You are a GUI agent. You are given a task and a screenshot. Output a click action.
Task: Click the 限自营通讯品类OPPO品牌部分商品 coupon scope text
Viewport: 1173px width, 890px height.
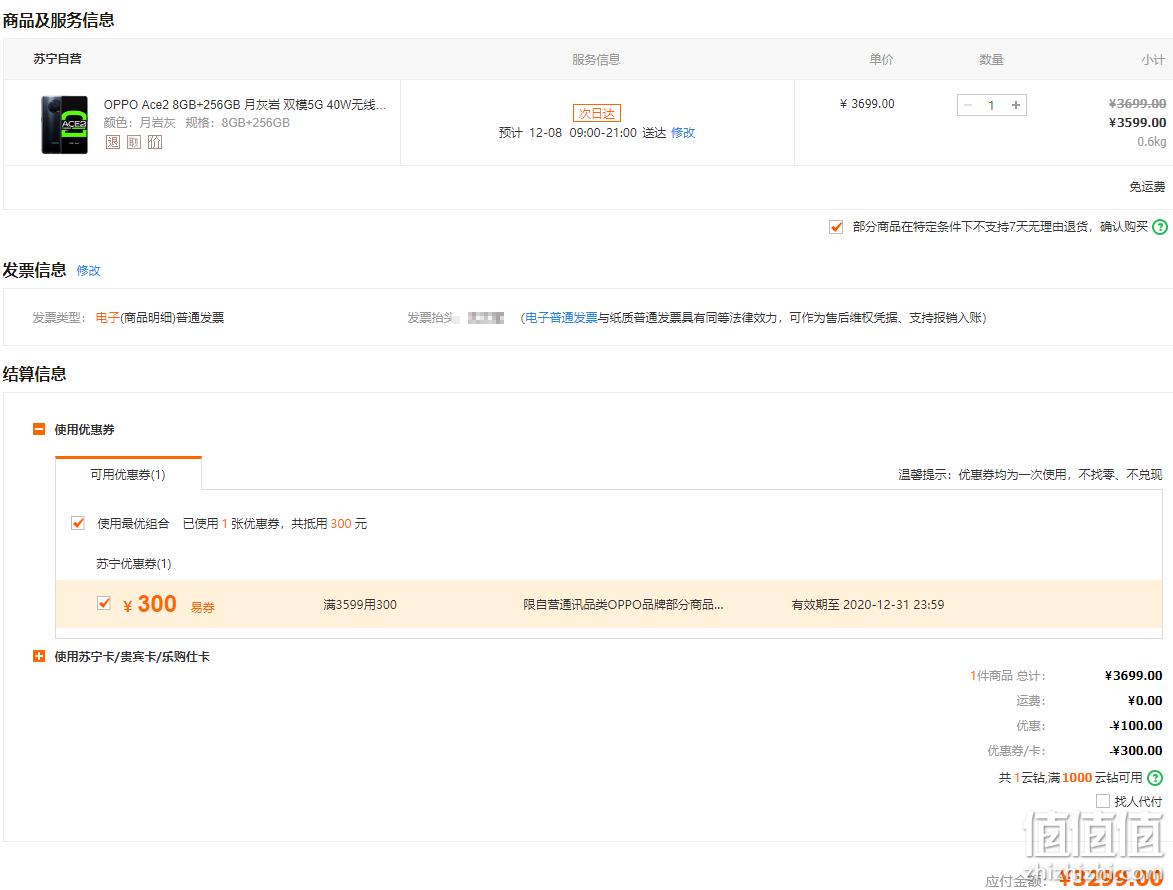pyautogui.click(x=623, y=604)
